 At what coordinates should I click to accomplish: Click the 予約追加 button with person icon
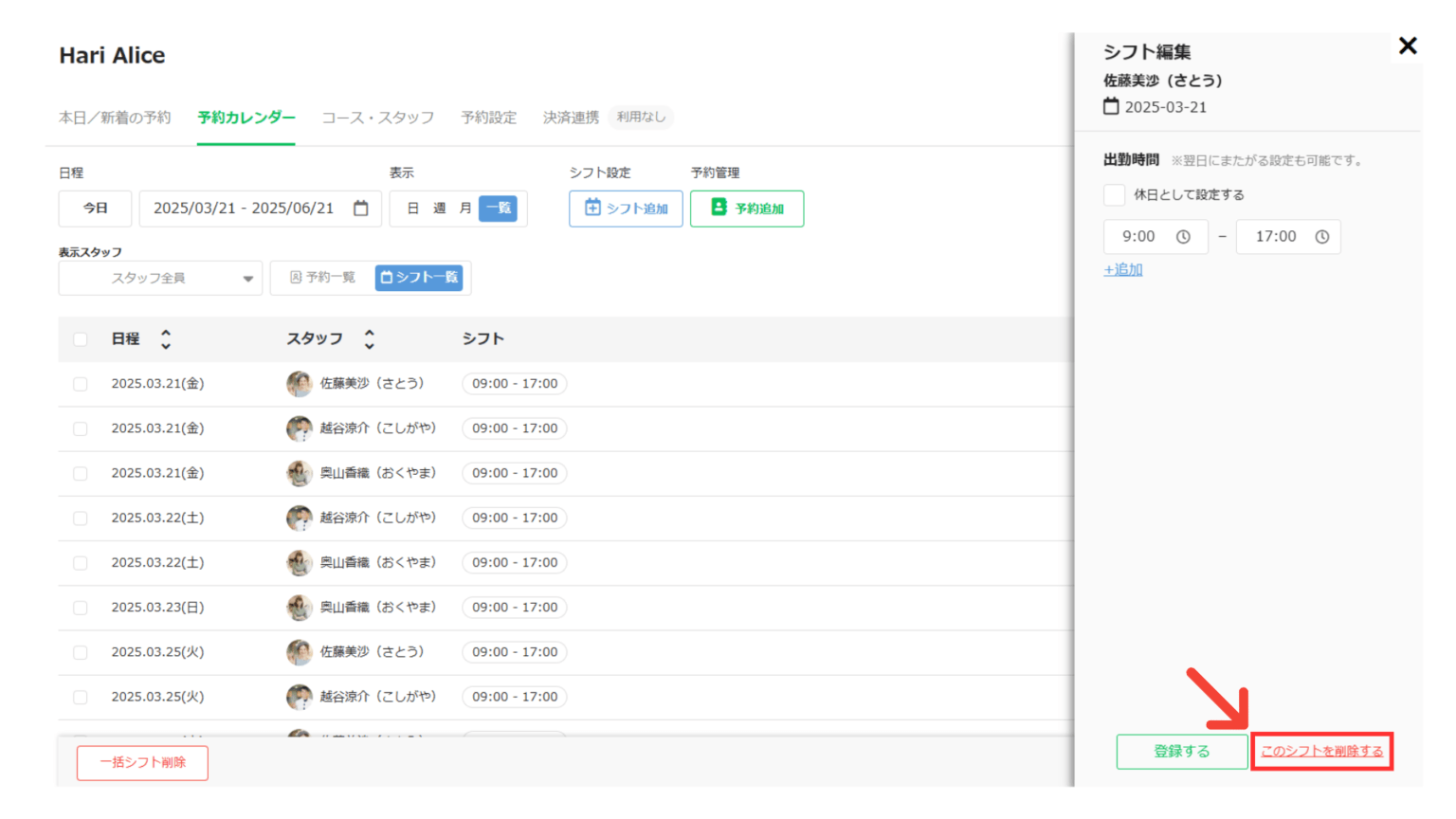[x=747, y=209]
